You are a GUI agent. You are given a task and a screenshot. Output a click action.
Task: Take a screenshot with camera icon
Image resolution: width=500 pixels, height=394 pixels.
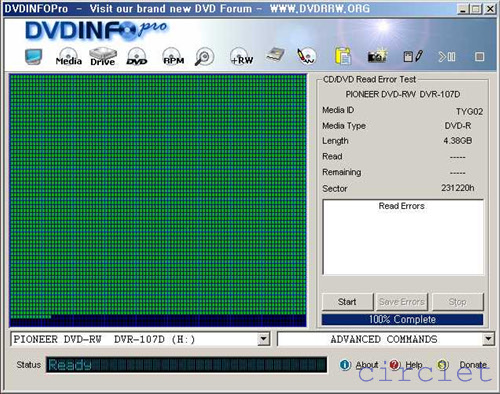(x=377, y=56)
